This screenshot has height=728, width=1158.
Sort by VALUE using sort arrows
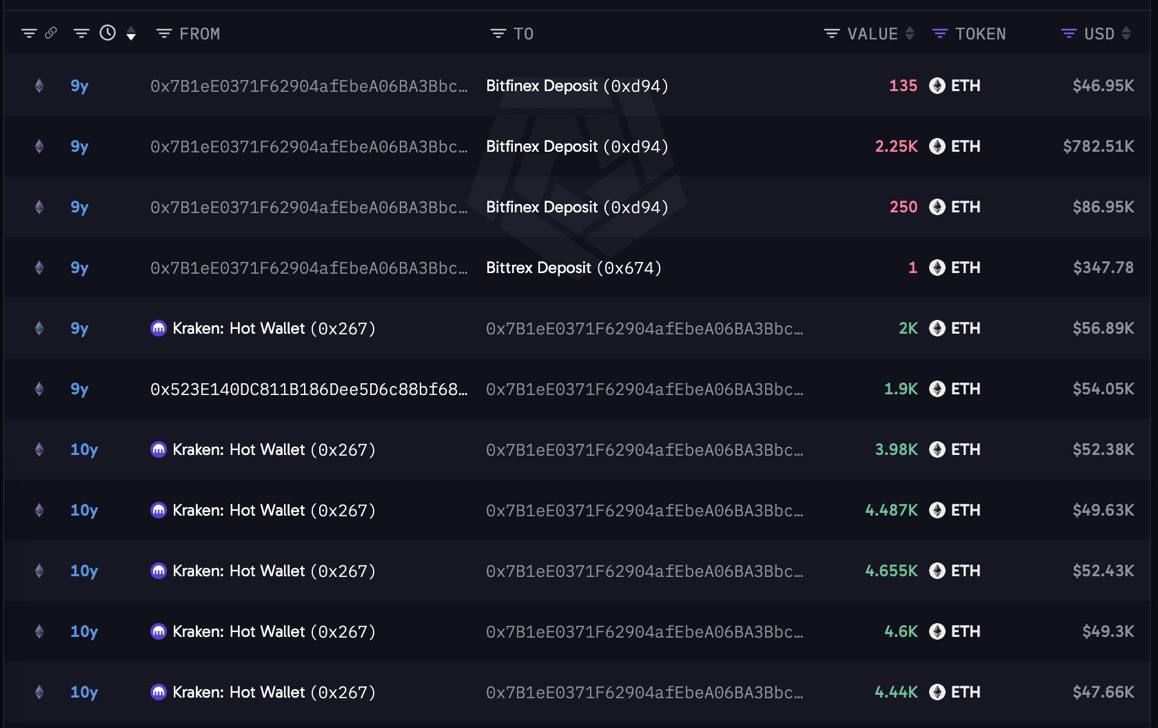click(x=910, y=33)
